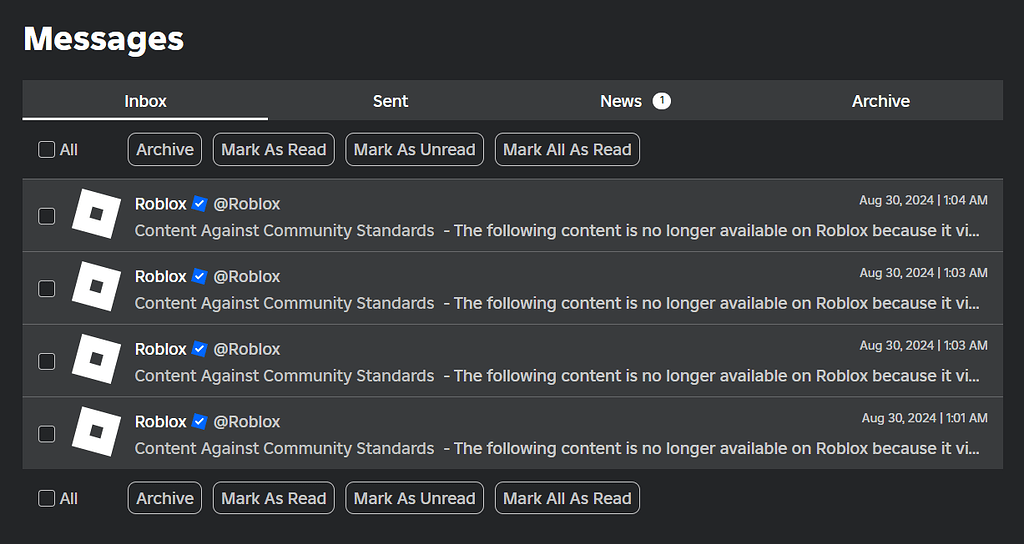
Task: Select the Inbox tab
Action: click(145, 101)
